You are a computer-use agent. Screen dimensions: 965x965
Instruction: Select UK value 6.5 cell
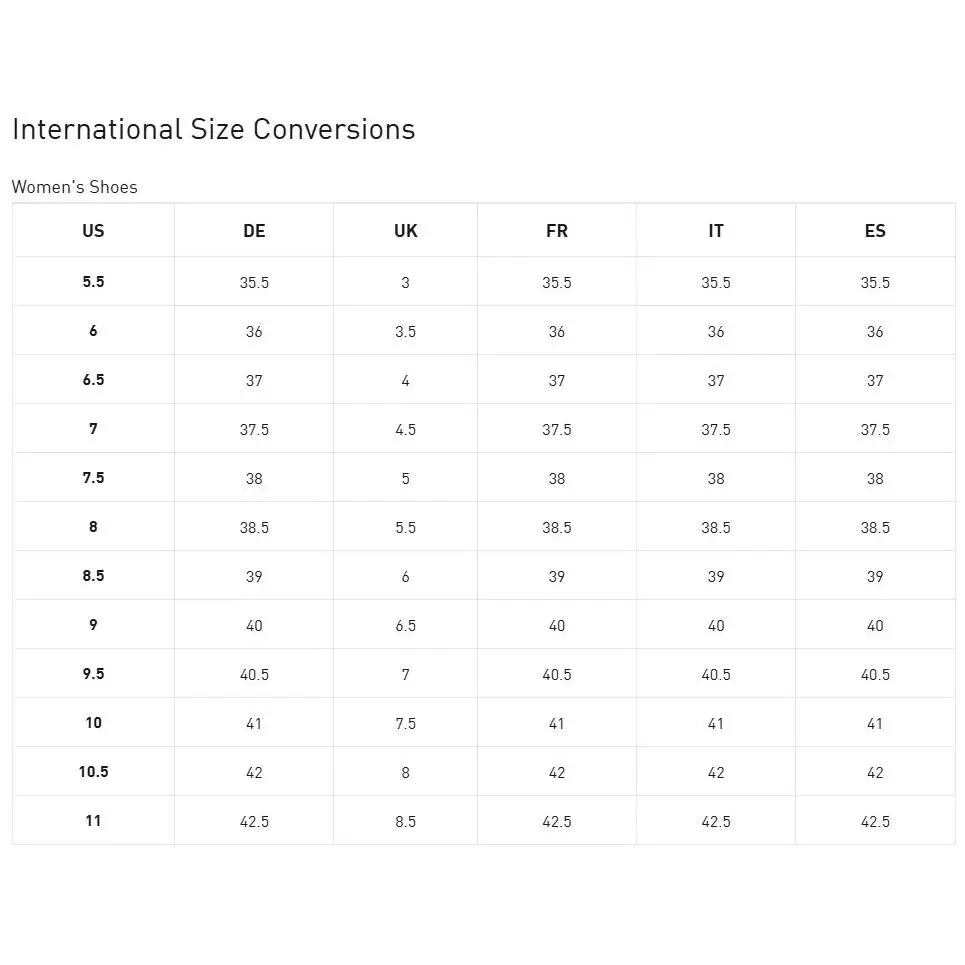tap(406, 625)
